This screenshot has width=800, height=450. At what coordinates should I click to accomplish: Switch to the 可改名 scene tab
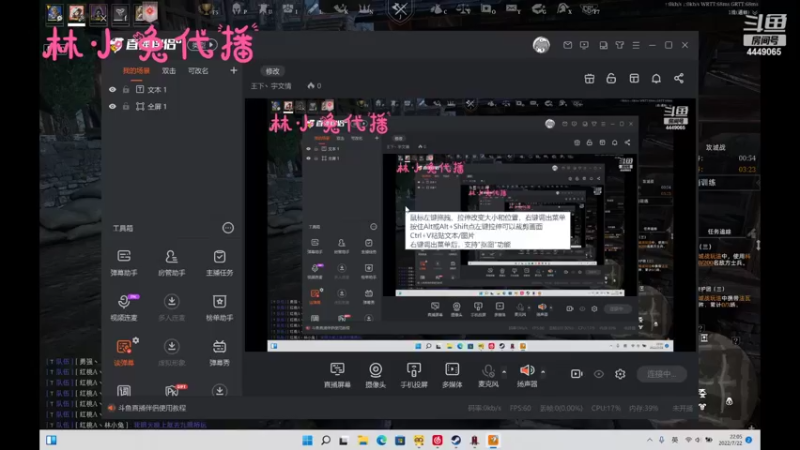click(198, 71)
